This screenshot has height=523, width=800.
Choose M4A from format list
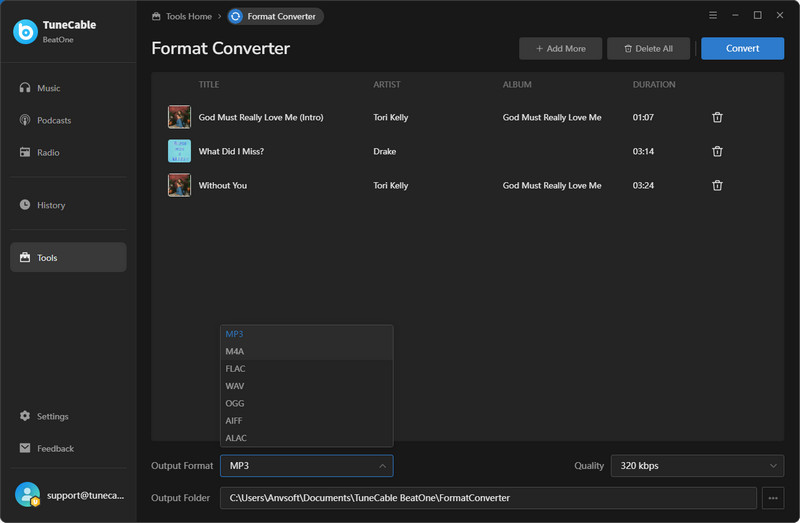306,352
